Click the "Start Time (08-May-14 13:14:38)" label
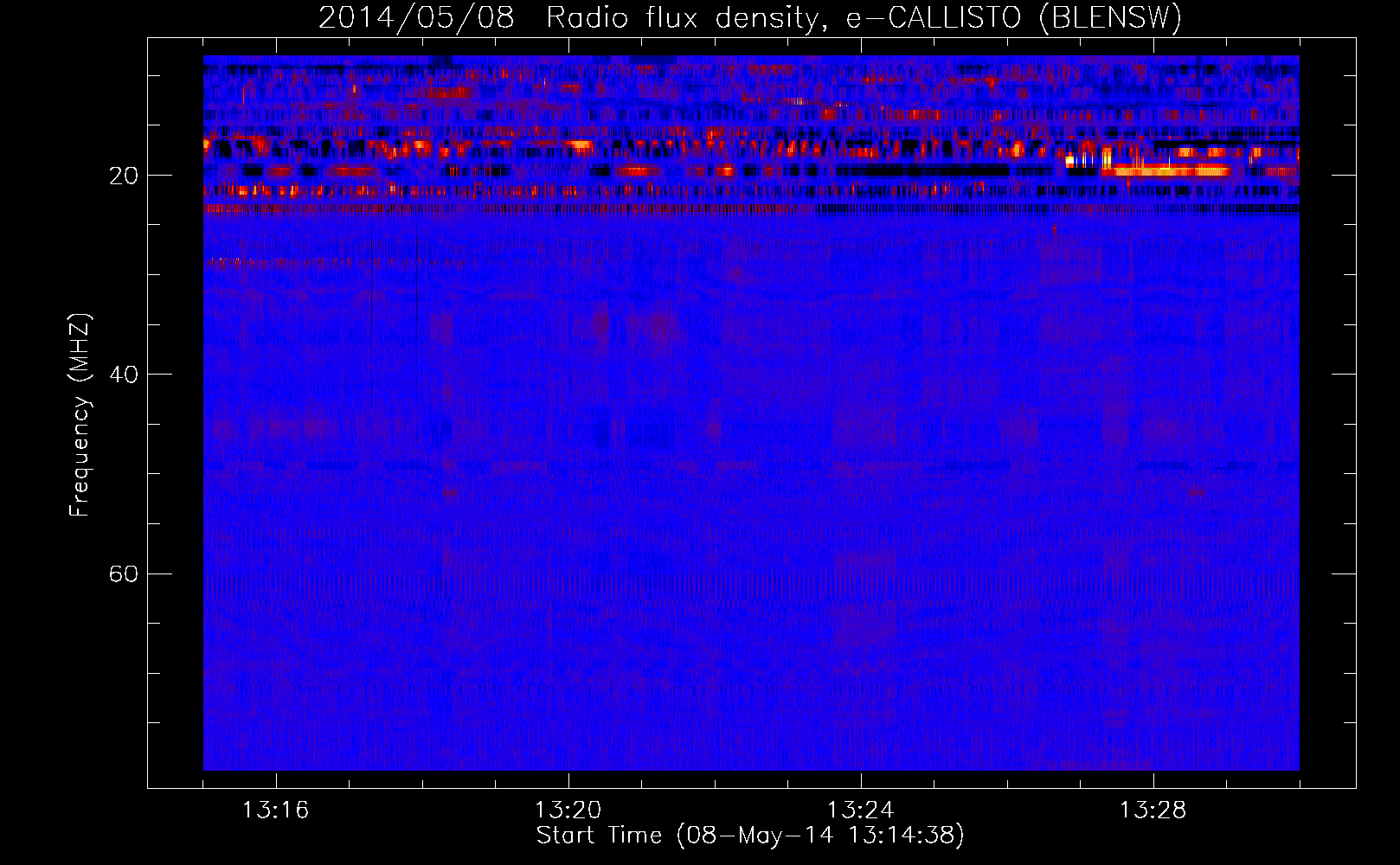 point(750,836)
